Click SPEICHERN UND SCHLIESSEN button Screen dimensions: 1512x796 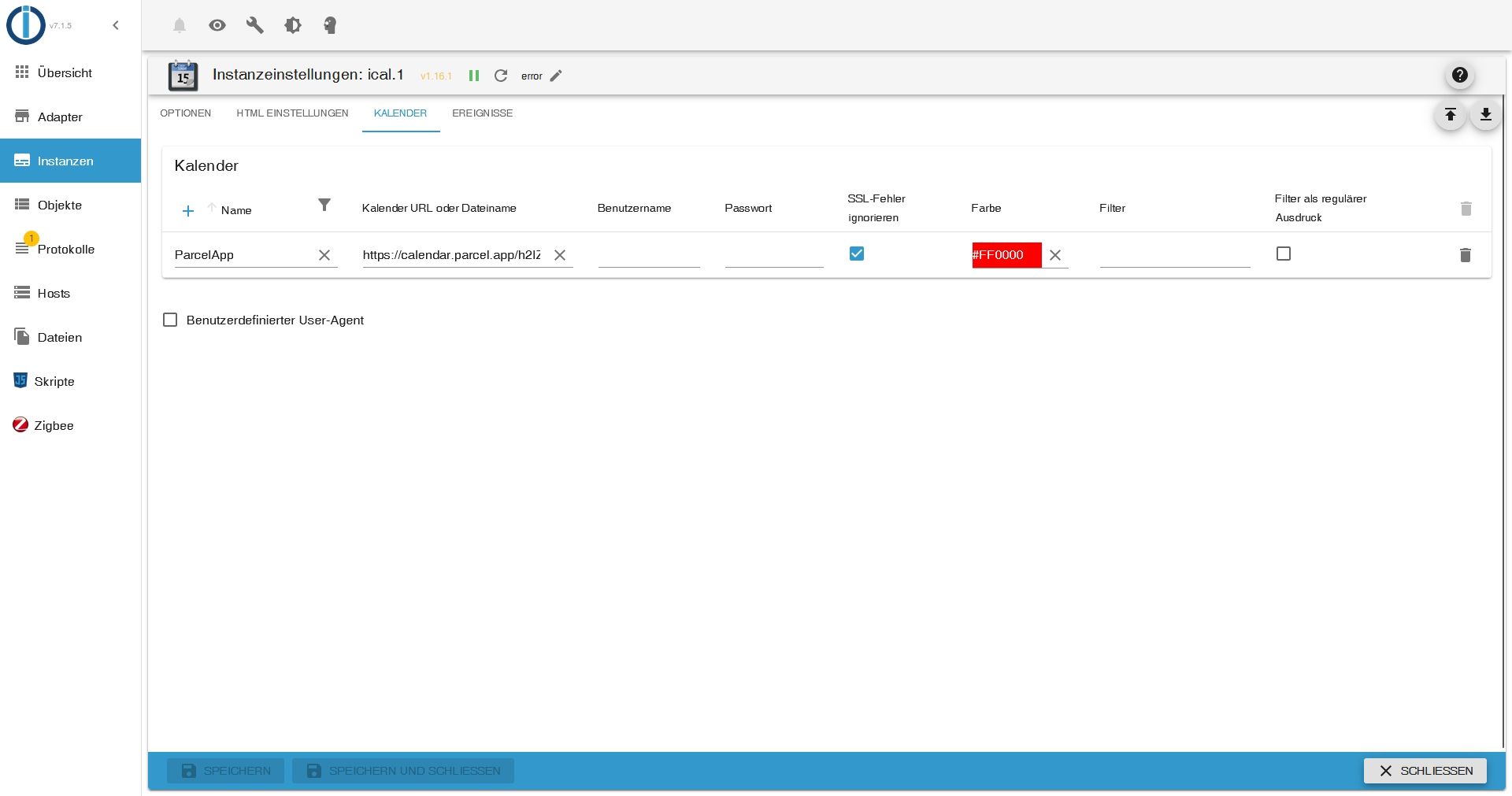pos(403,771)
